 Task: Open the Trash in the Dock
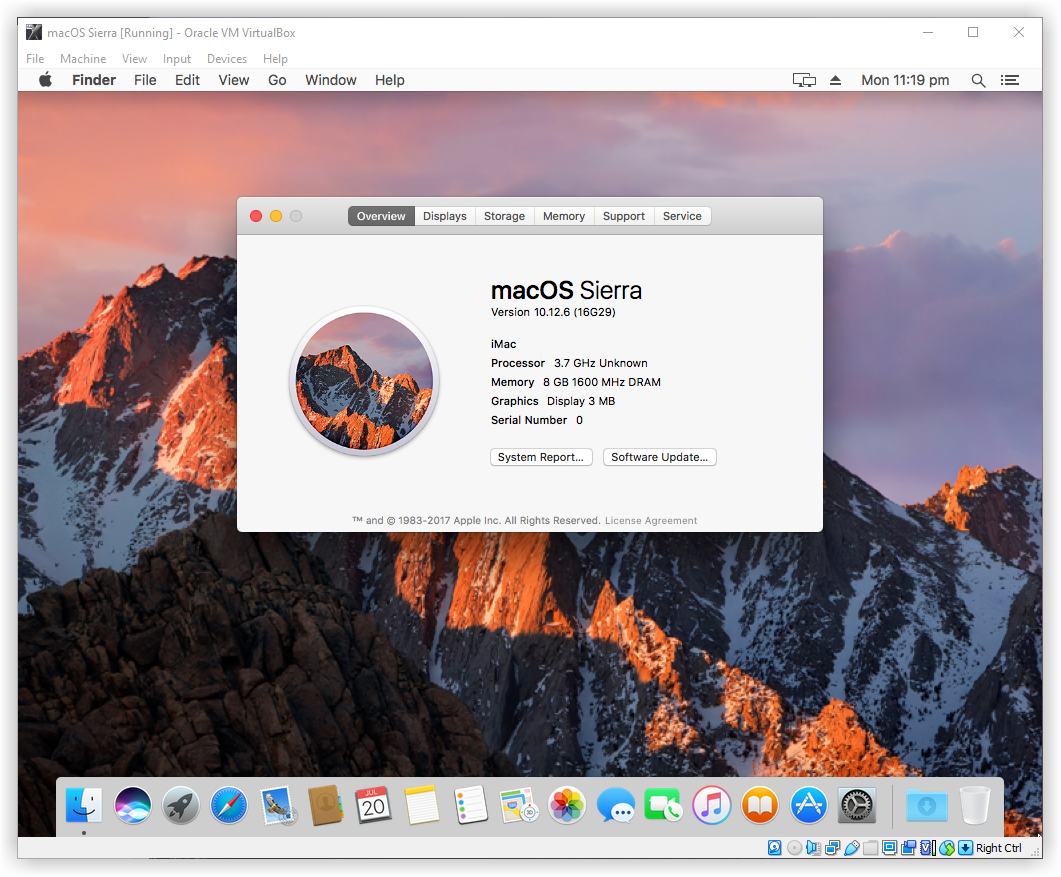click(x=975, y=805)
